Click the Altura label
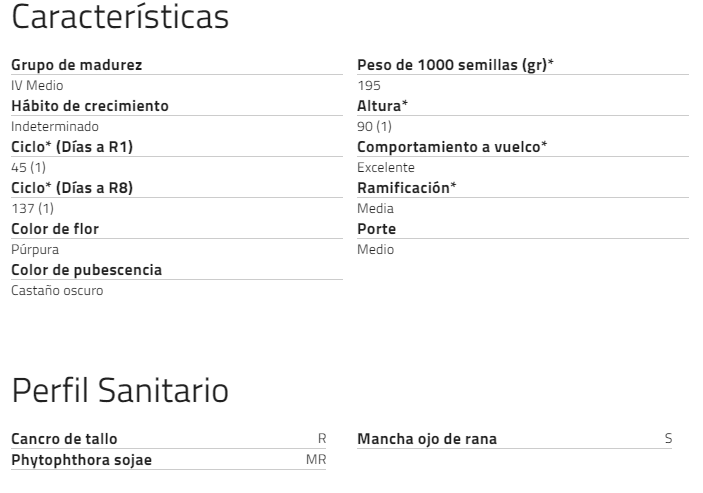This screenshot has width=703, height=493. tap(382, 106)
